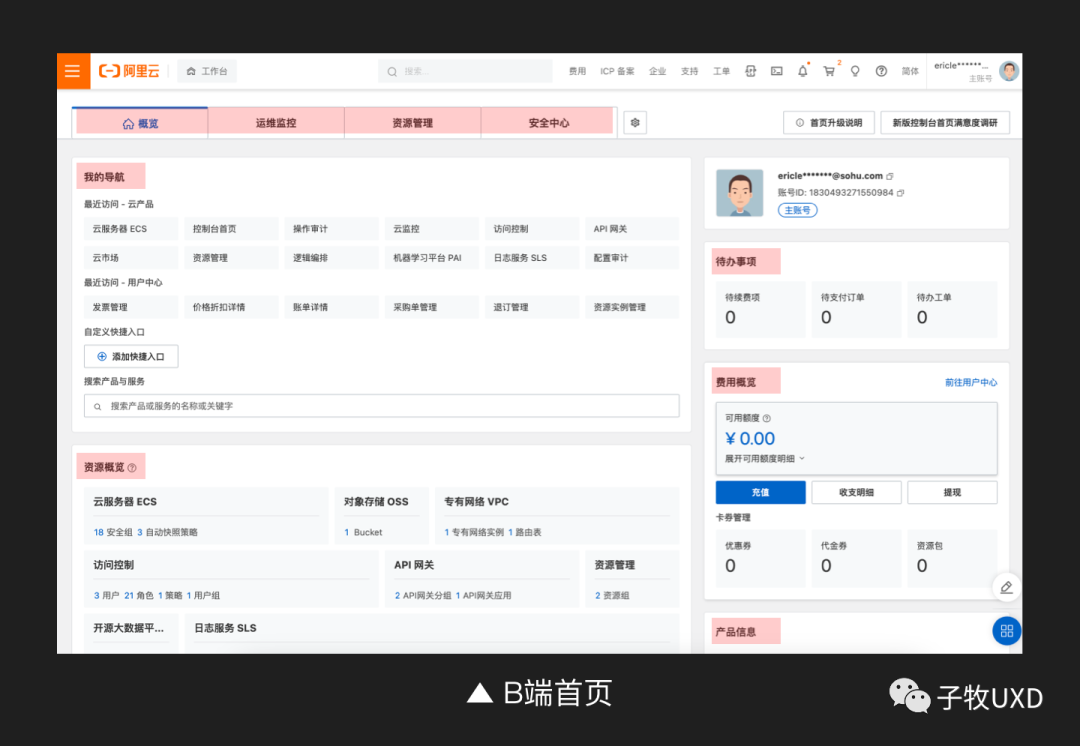Open 云服务器 ECS shortcut in 我的导航
Image resolution: width=1080 pixels, height=746 pixels.
[131, 229]
